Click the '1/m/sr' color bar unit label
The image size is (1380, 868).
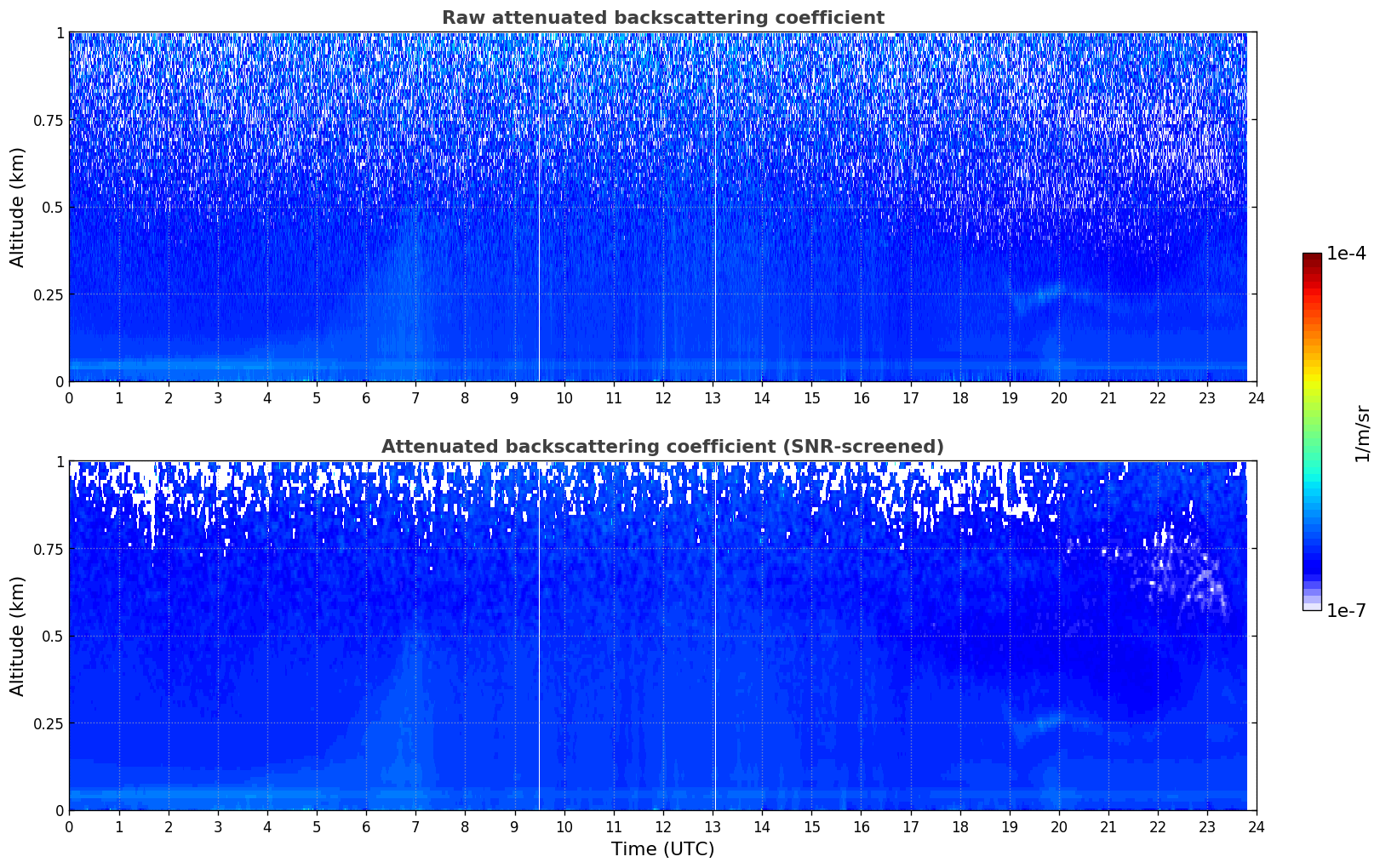[x=1363, y=432]
